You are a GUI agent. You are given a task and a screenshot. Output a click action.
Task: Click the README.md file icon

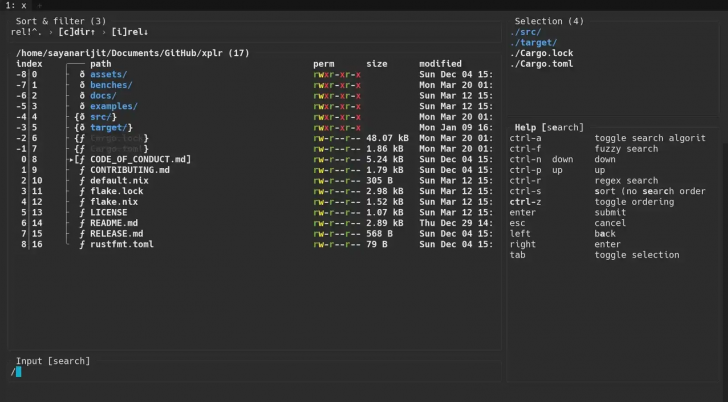click(x=81, y=223)
